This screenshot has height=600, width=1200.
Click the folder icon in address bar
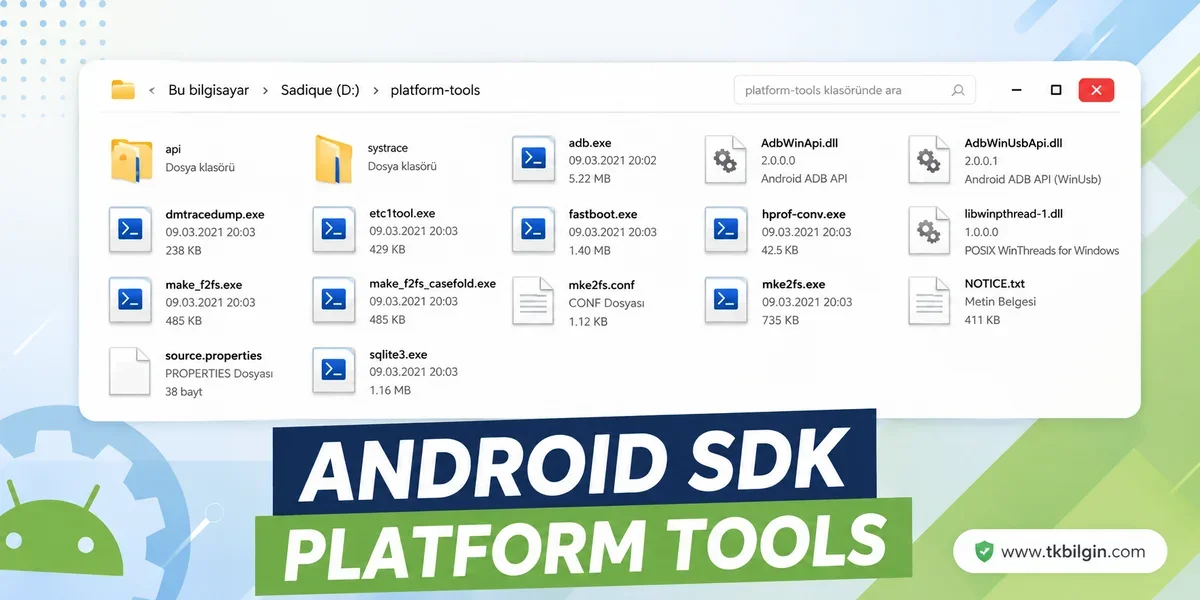(x=122, y=90)
